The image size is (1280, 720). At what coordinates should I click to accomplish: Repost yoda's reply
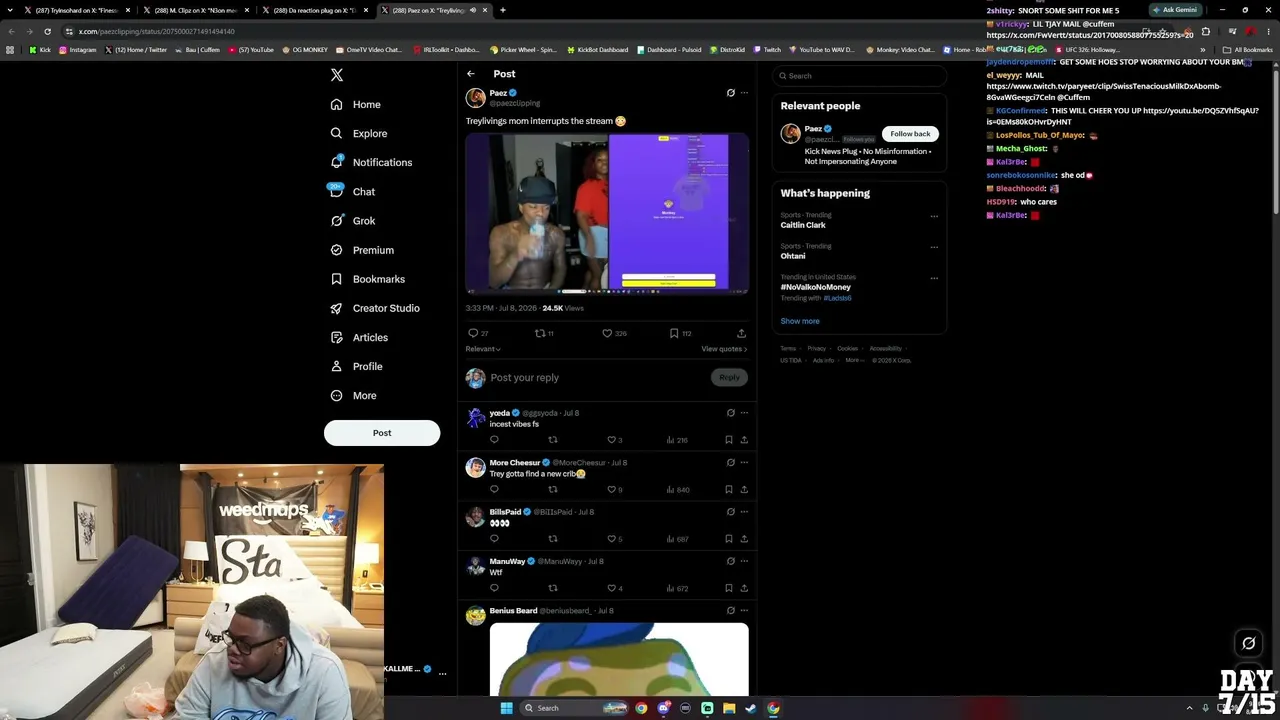[552, 440]
